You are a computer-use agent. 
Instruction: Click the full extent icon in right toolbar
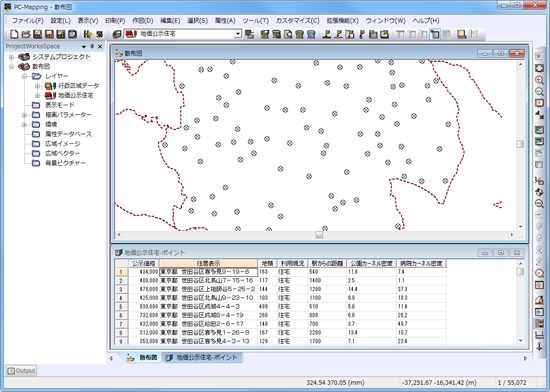pyautogui.click(x=539, y=68)
